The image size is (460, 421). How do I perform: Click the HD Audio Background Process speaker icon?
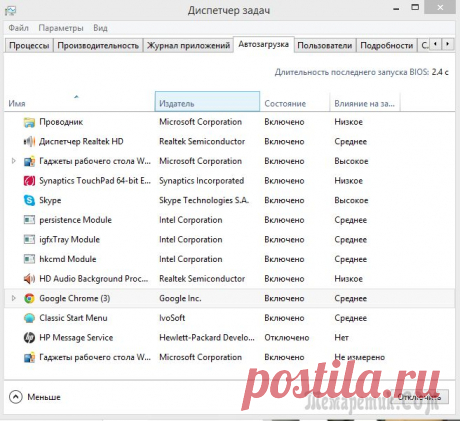[29, 279]
